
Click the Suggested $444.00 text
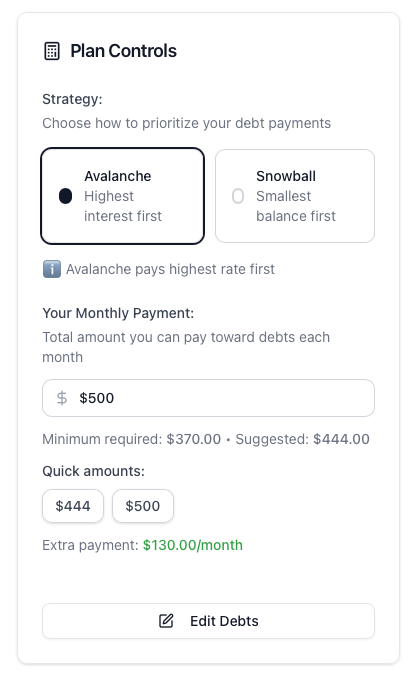tap(303, 439)
